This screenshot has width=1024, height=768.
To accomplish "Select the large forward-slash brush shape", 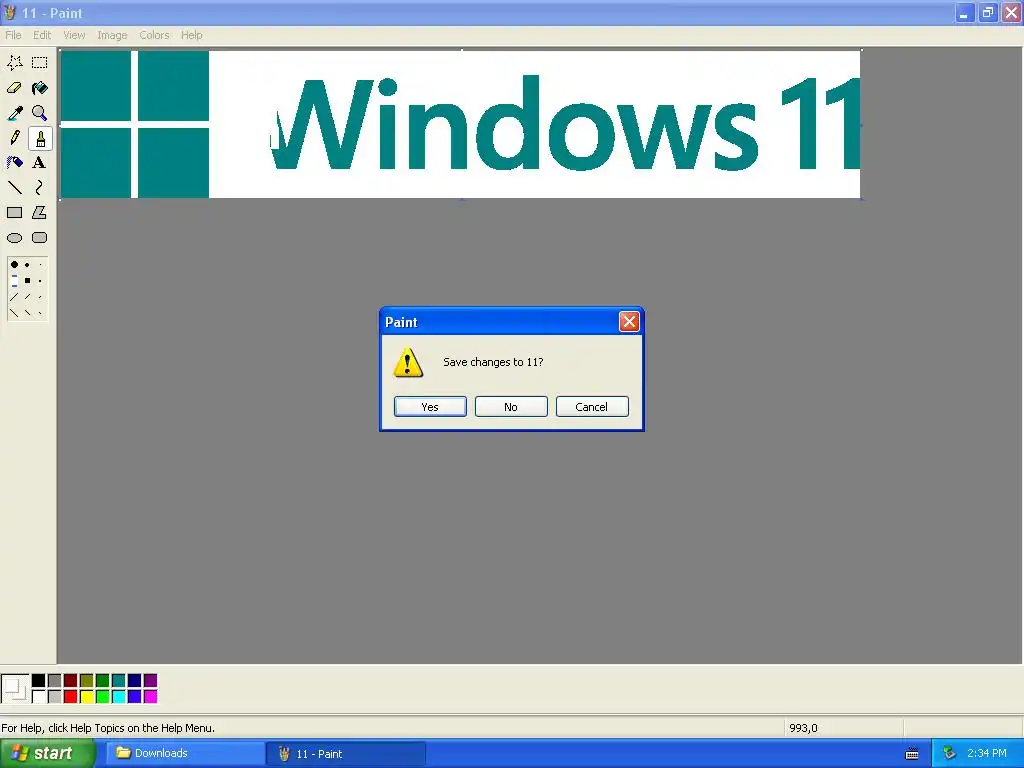I will pos(14,296).
